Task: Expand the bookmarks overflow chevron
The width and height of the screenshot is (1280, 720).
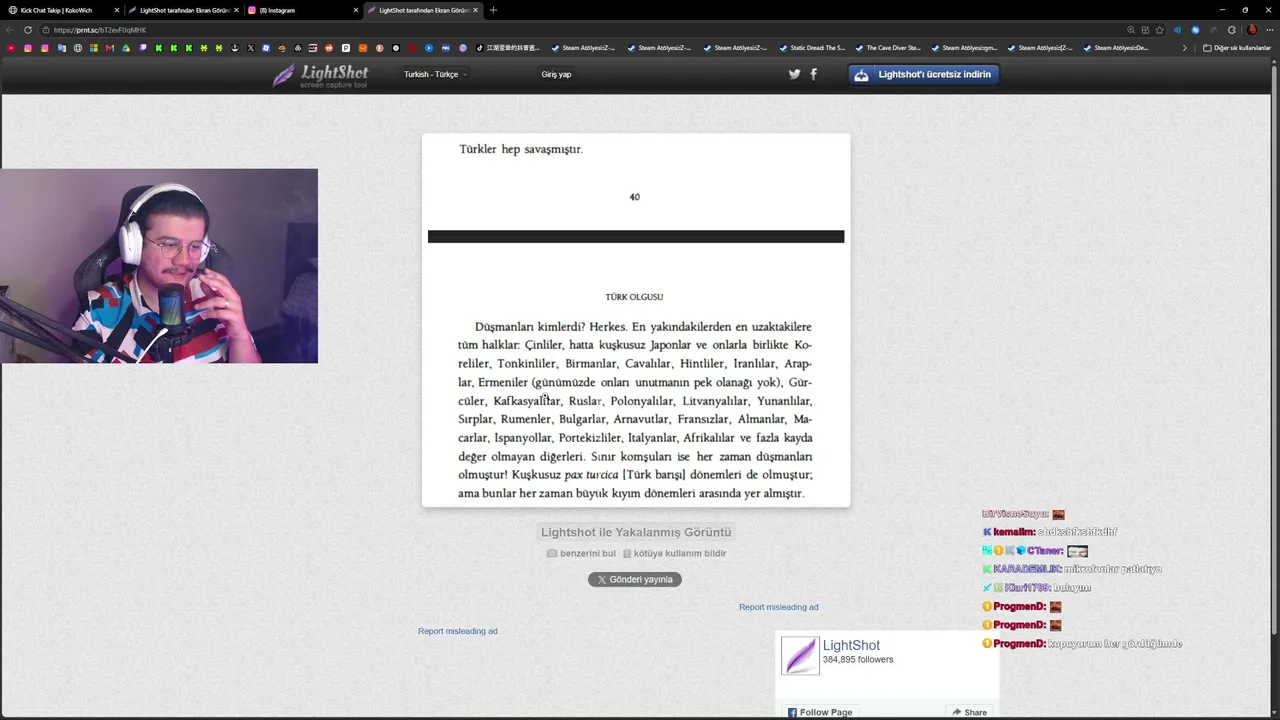Action: [1185, 48]
